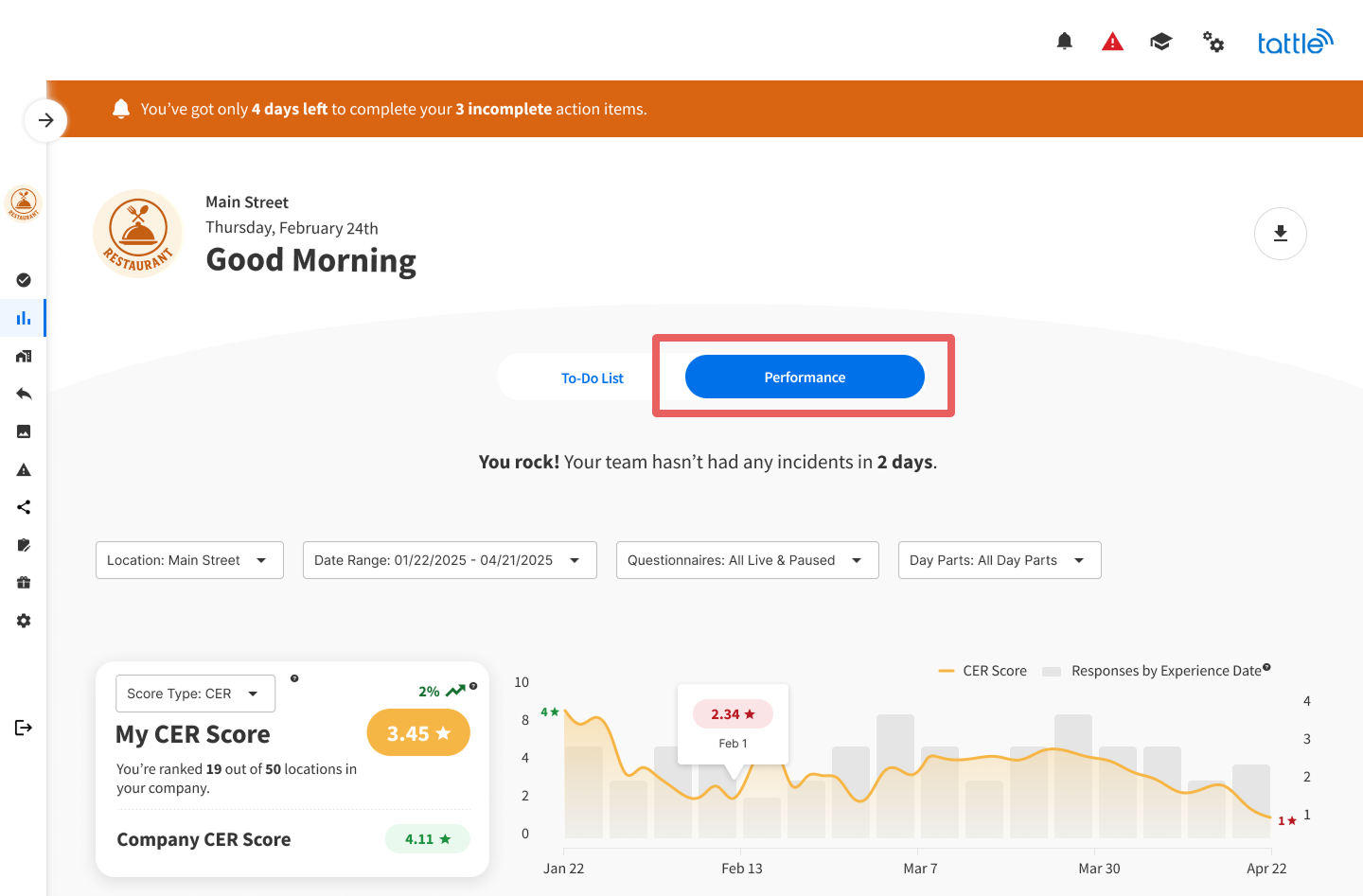Open the notes and pencil sidebar icon
Screen dimensions: 1363x896
click(24, 545)
